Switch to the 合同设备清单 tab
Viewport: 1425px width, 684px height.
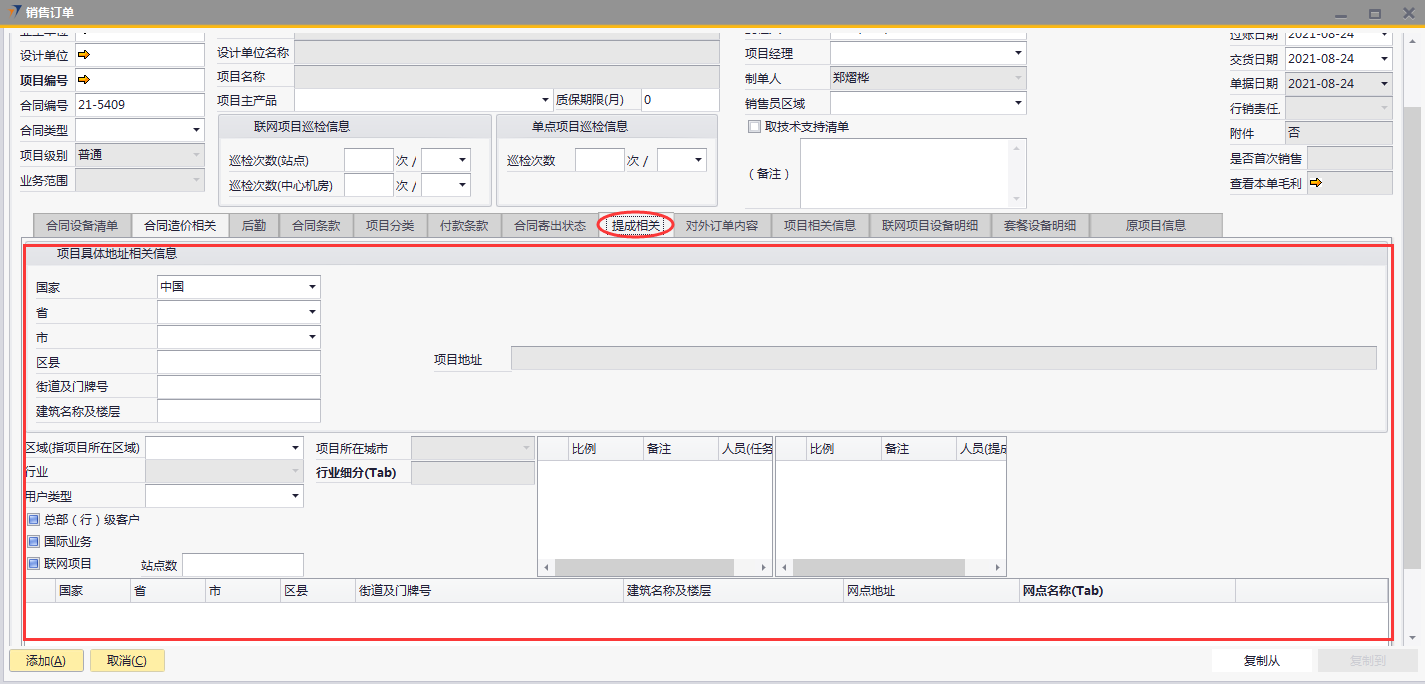click(82, 226)
